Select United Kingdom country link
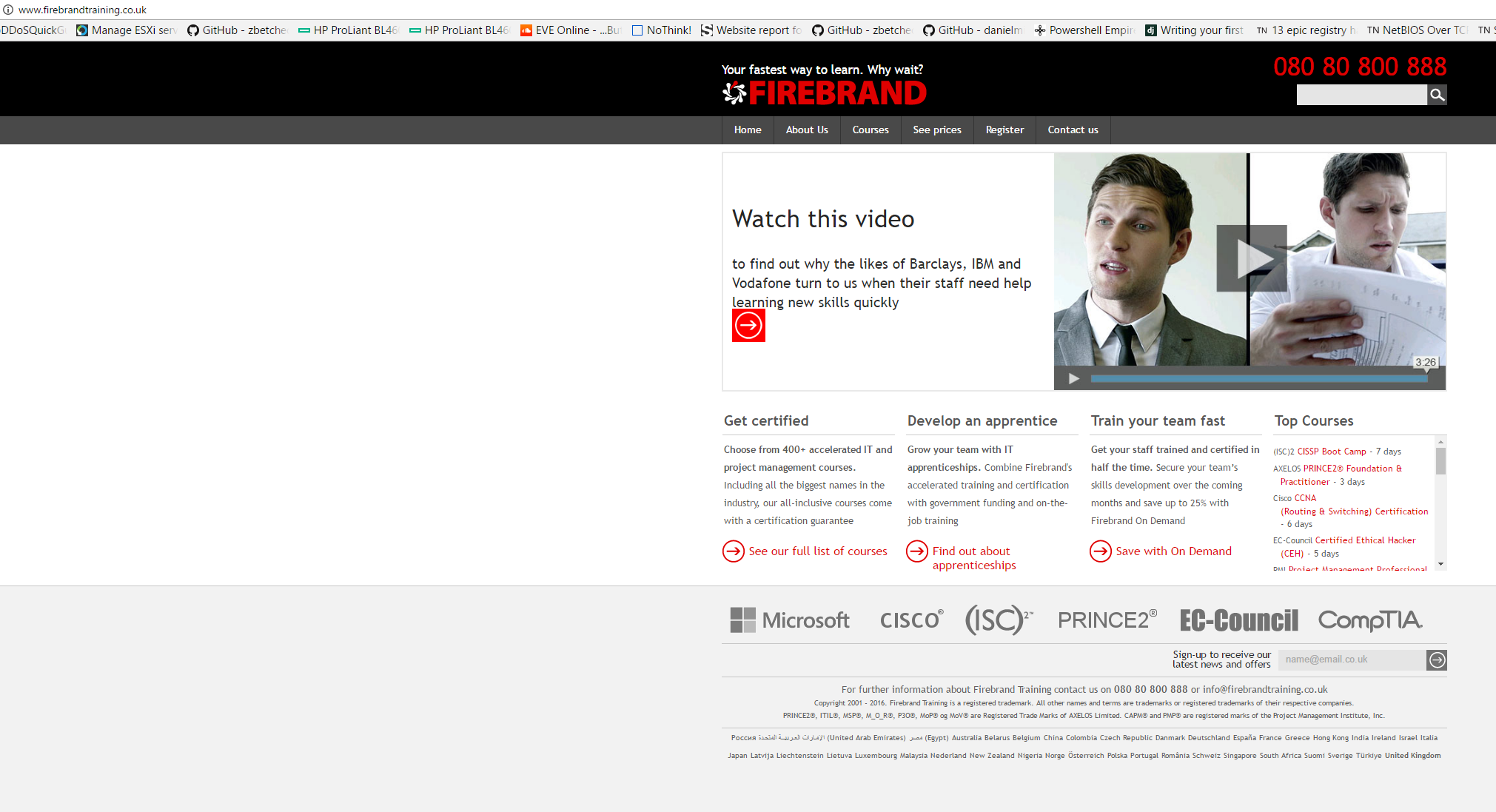The image size is (1496, 812). pos(1412,756)
